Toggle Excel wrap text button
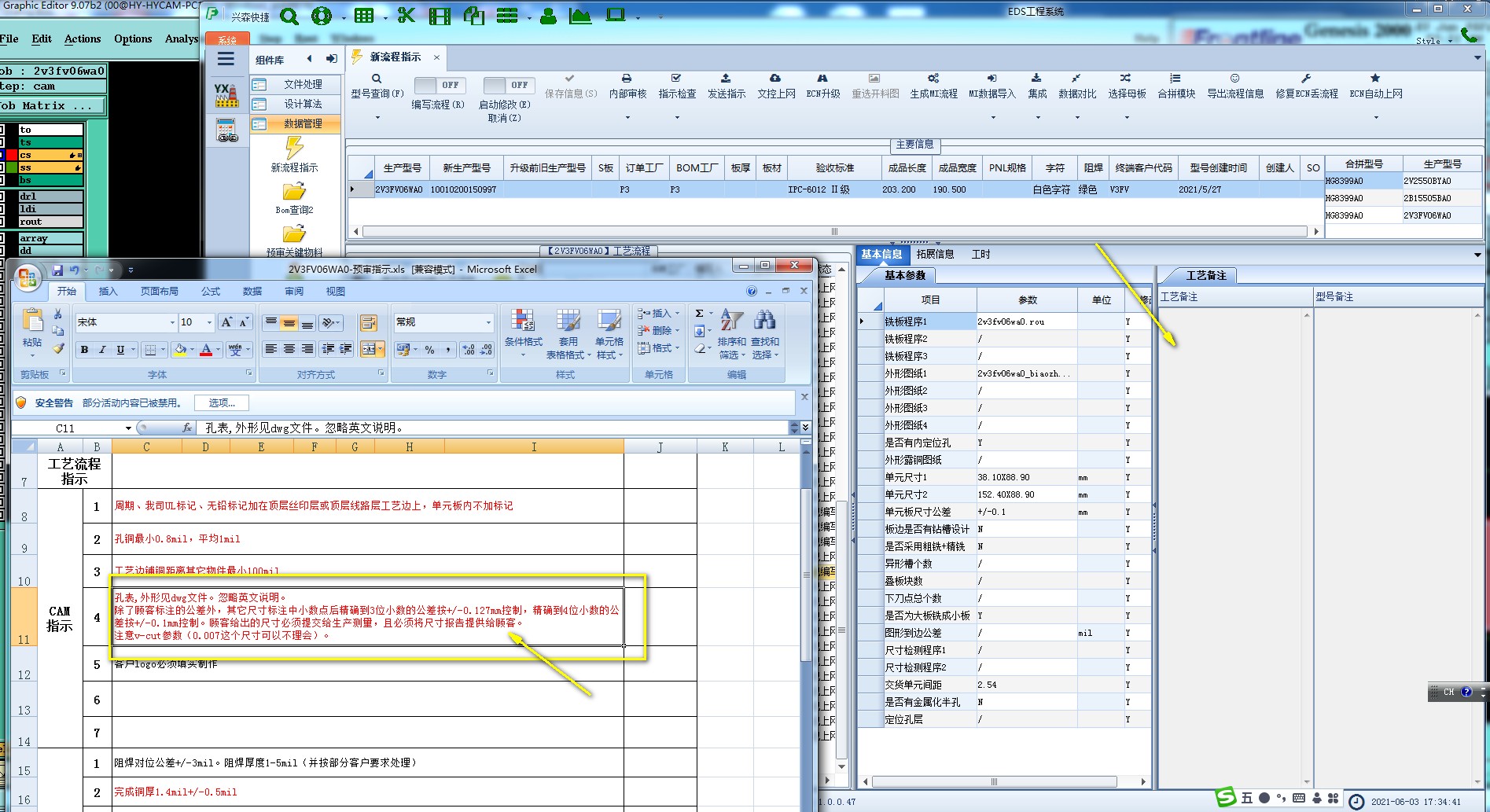 (368, 323)
